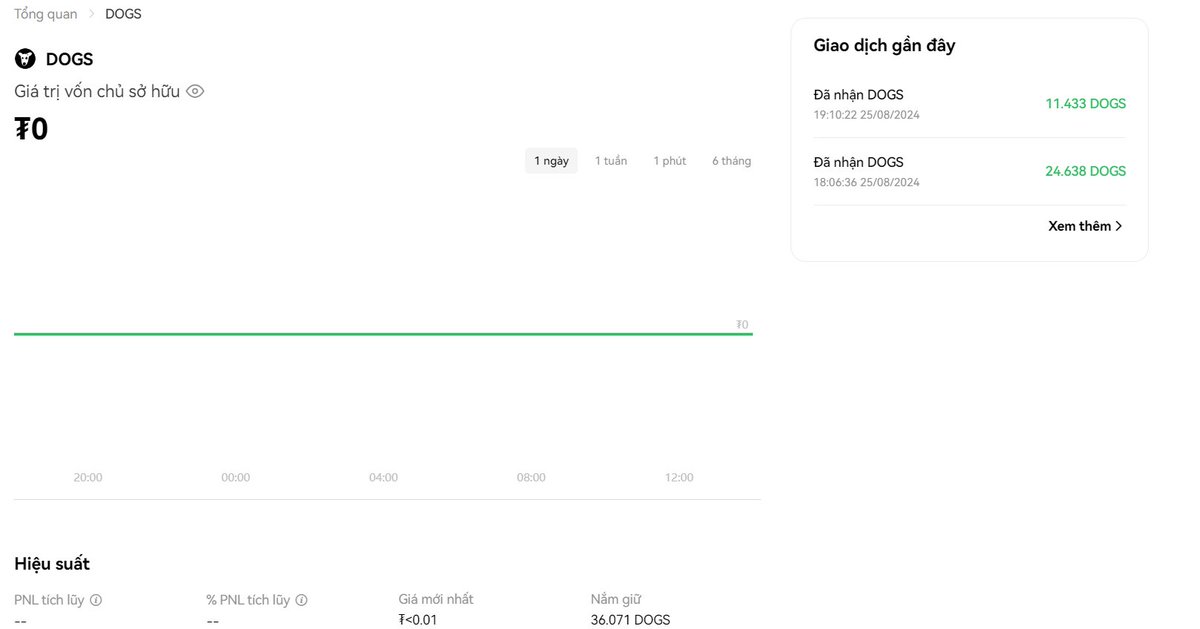Click the DOGS token logo icon

24,59
